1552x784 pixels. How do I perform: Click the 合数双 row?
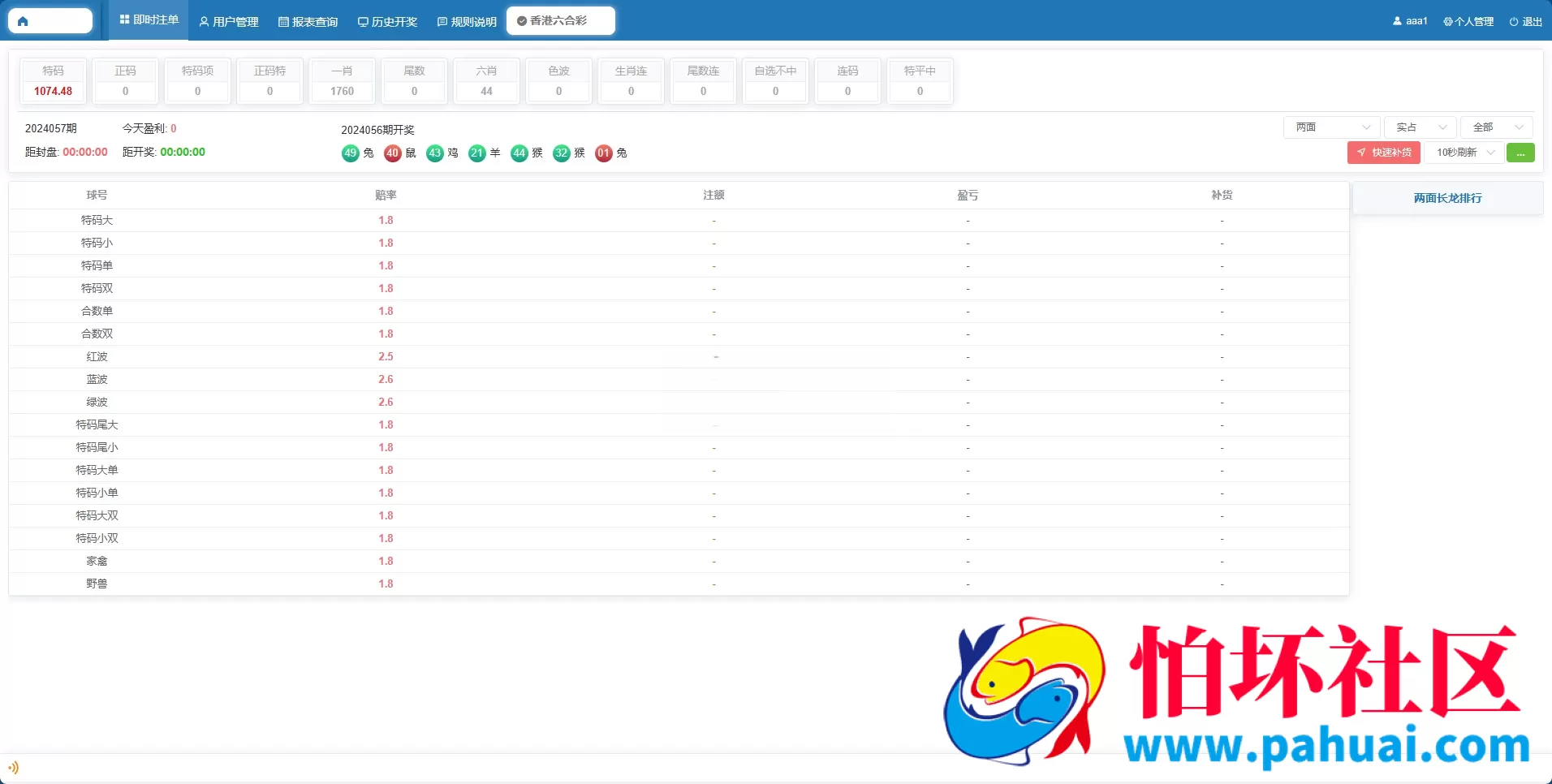(679, 334)
